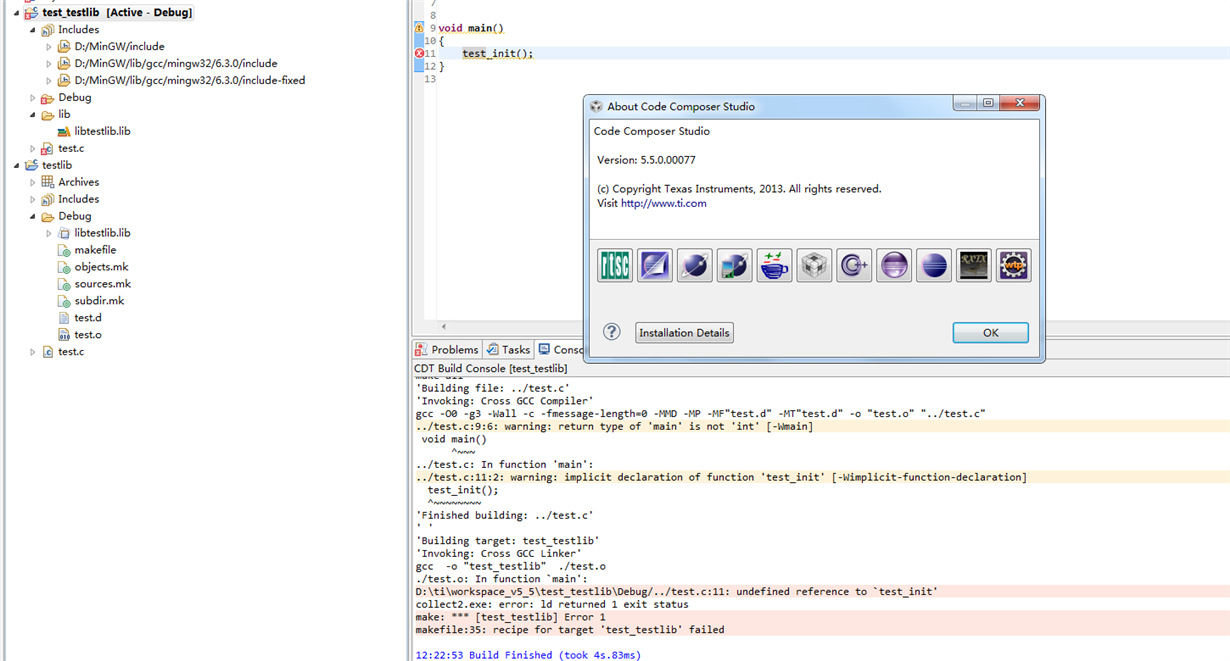Open Installation Details

[684, 333]
